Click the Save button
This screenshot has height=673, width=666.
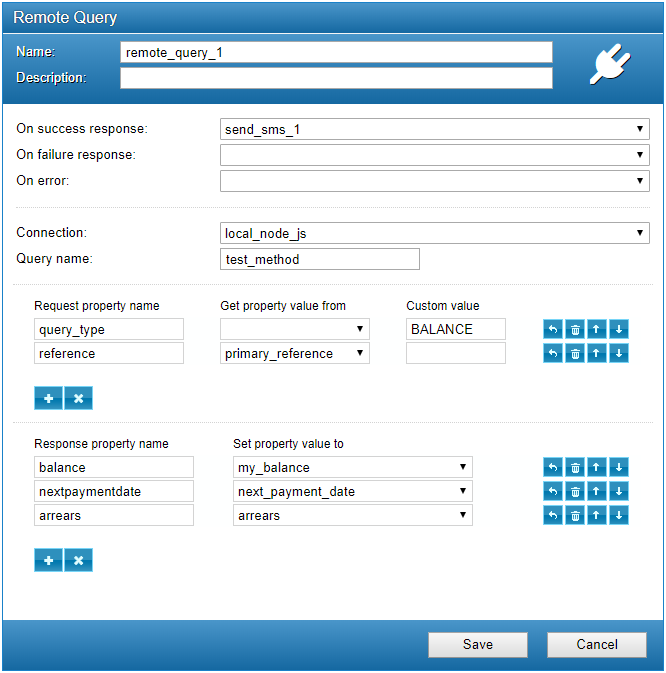point(478,644)
